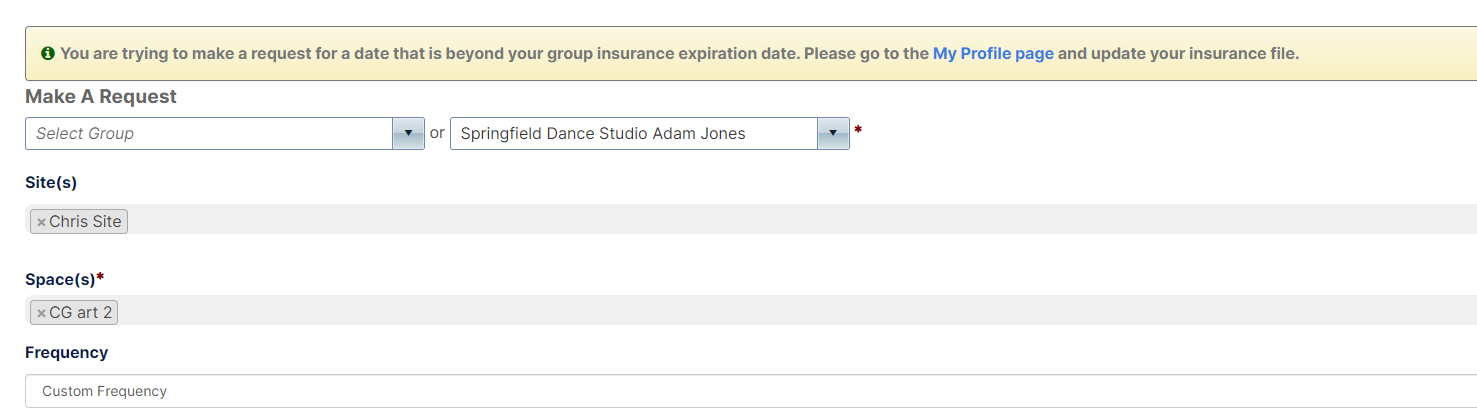This screenshot has height=413, width=1477.
Task: Click the green info icon in alert
Action: (x=48, y=54)
